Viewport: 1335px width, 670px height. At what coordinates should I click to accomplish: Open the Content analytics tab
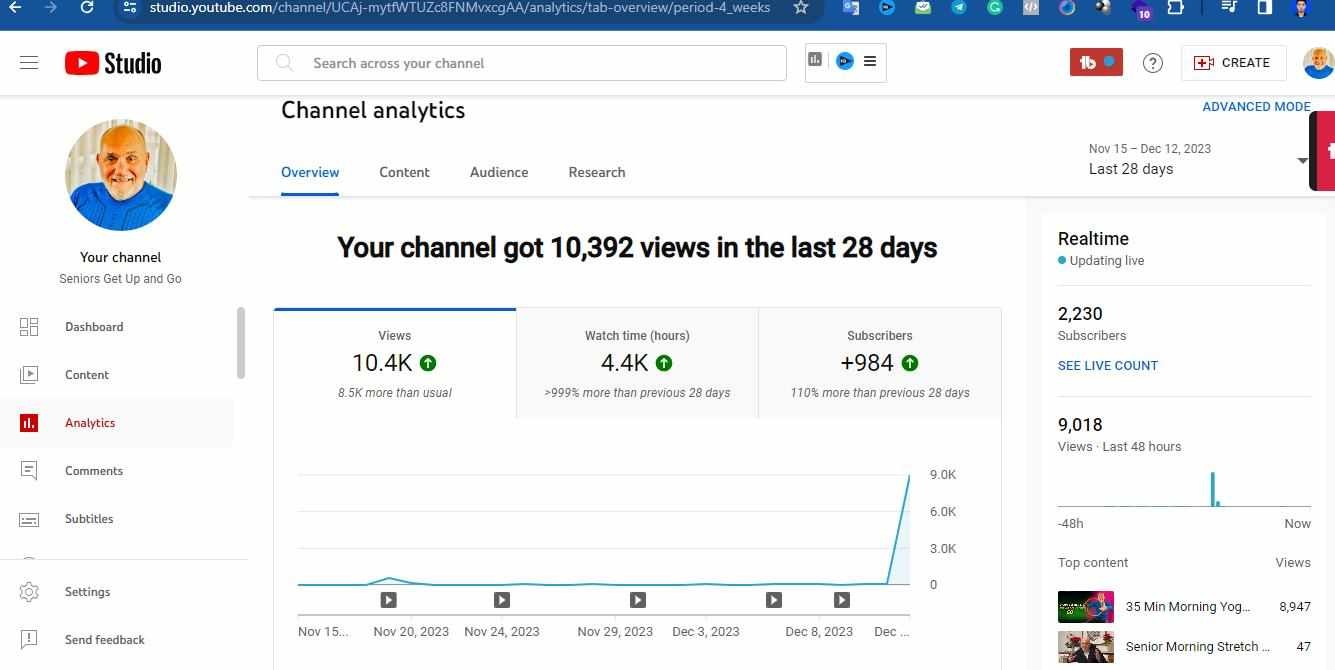(404, 172)
